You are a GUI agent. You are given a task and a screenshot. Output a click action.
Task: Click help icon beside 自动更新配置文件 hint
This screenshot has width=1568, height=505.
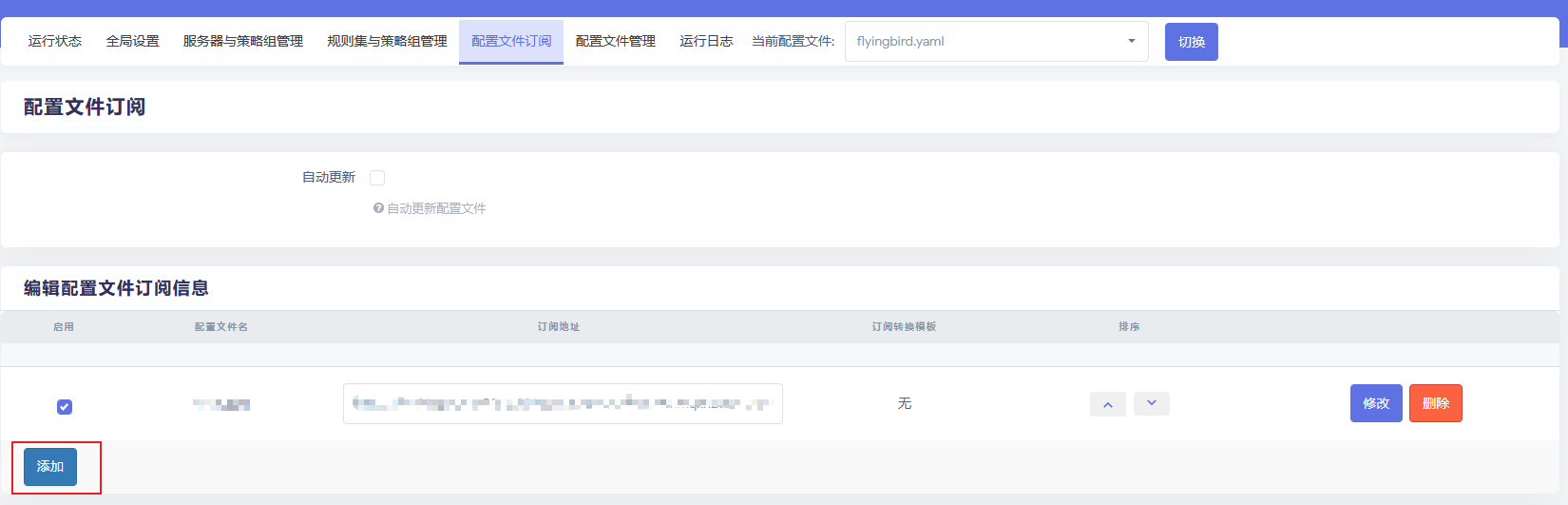(x=378, y=208)
